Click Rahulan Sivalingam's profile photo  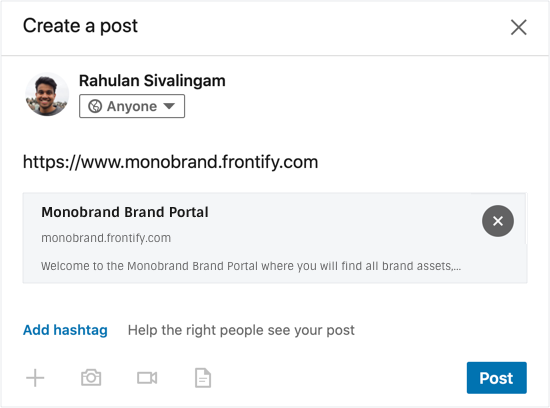click(47, 94)
